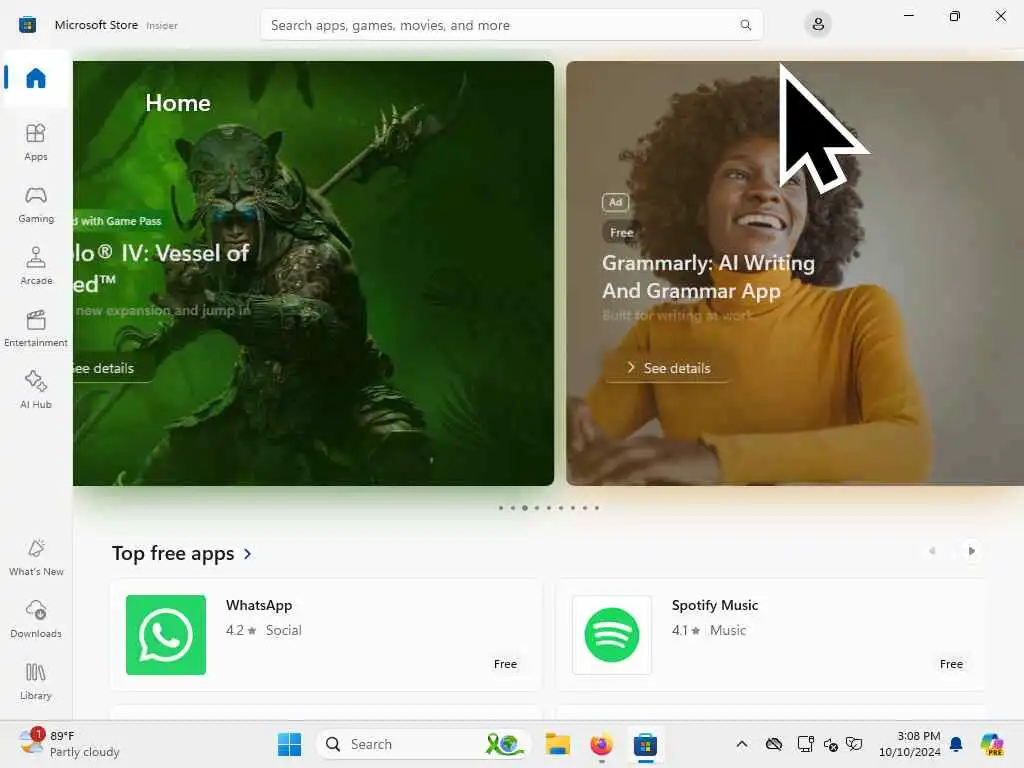This screenshot has height=768, width=1024.
Task: Select the highlighted third carousel dot
Action: coord(524,507)
